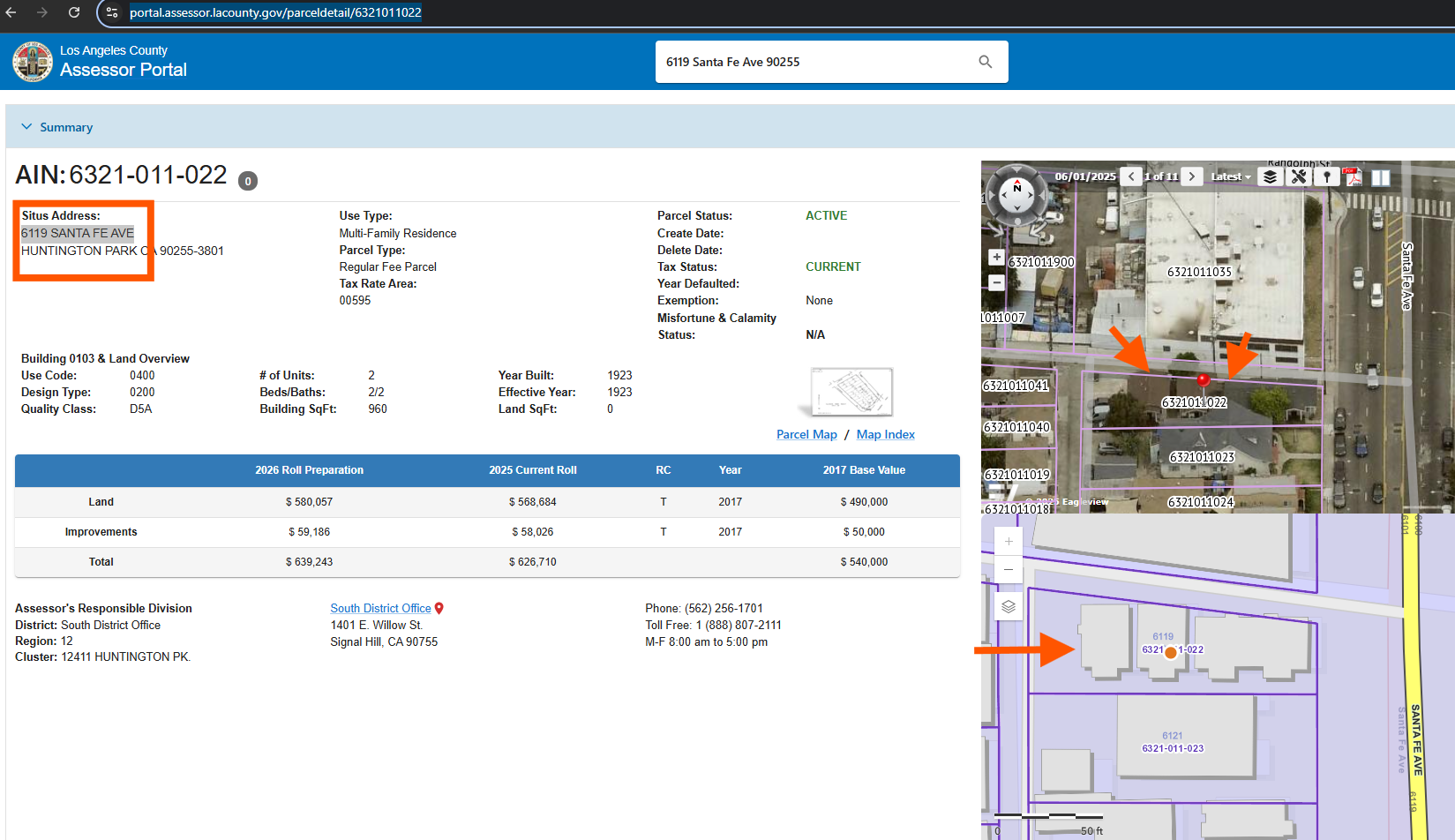Go to next aerial image
The height and width of the screenshot is (840, 1455).
(x=1192, y=176)
